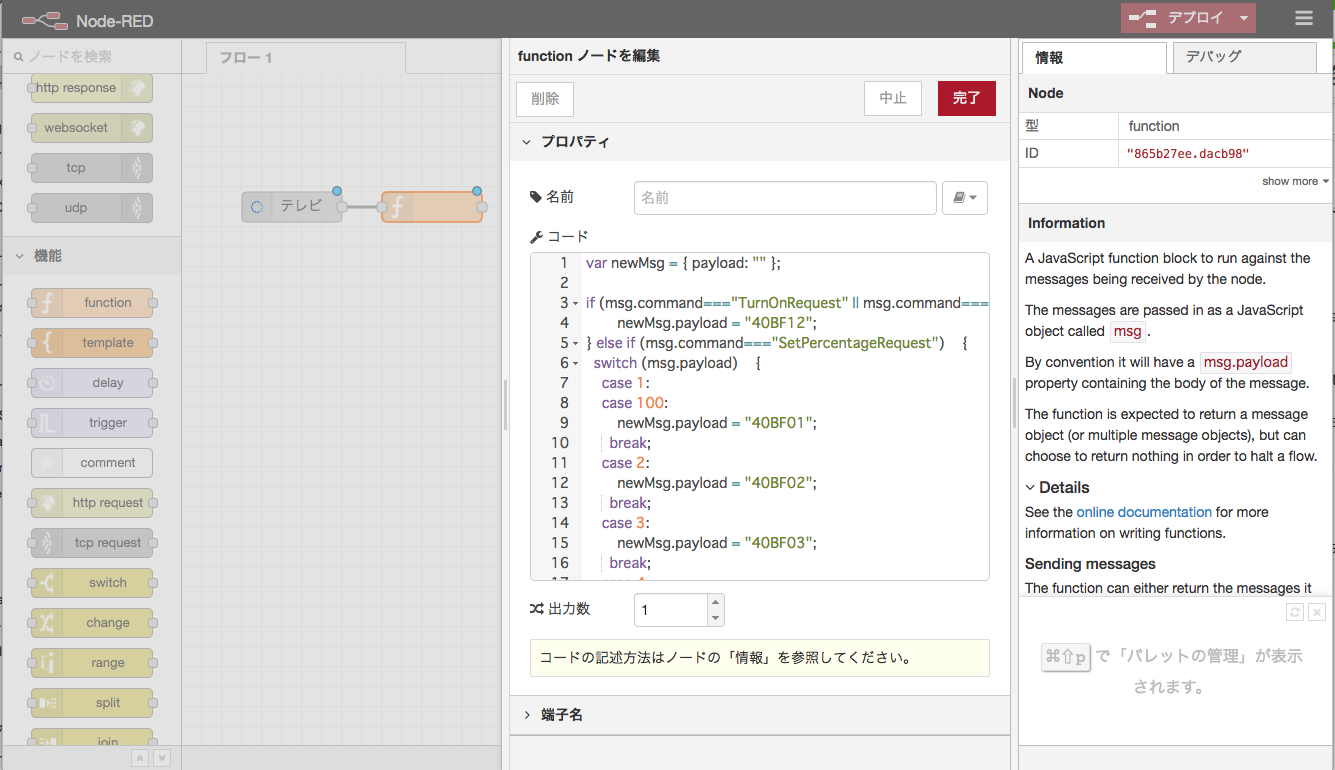Click the trigger node's pulse icon
The image size is (1335, 770).
click(x=47, y=423)
